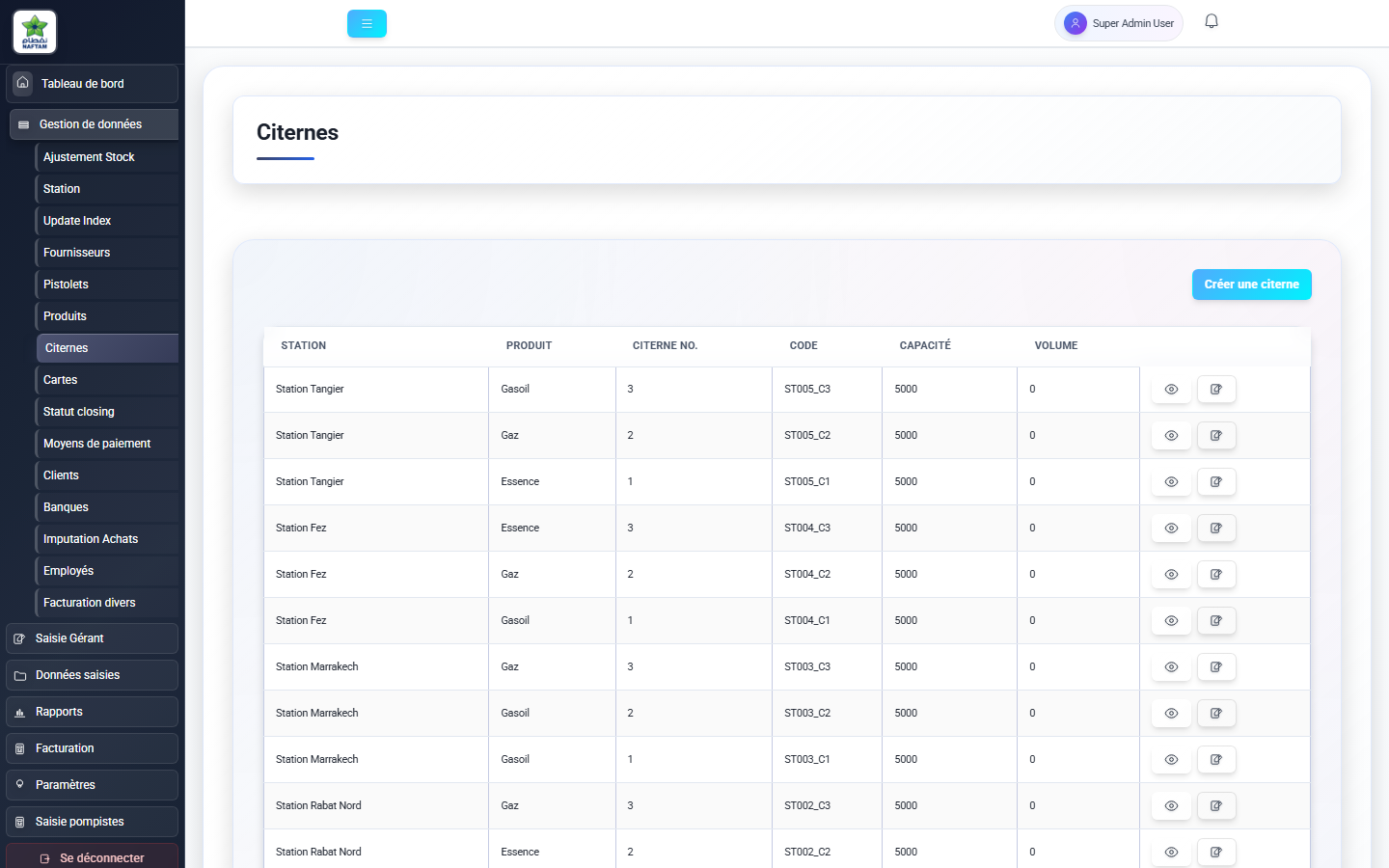
Task: View details of citerne ST005_C2
Action: (x=1171, y=436)
